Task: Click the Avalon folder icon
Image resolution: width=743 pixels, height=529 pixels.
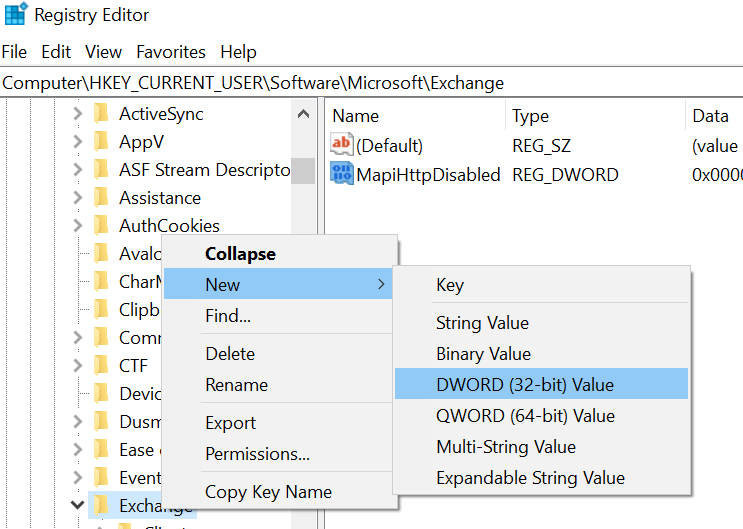Action: click(101, 254)
